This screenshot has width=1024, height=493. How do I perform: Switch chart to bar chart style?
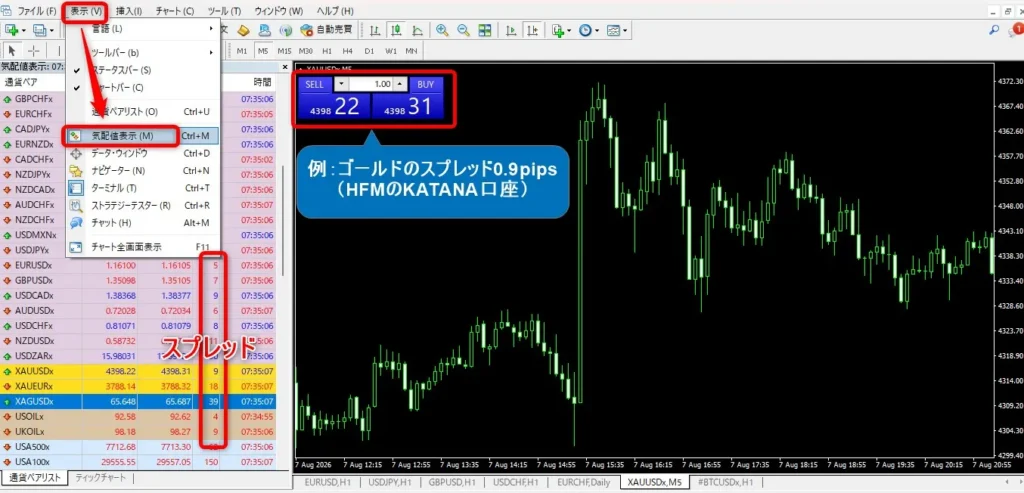(376, 30)
